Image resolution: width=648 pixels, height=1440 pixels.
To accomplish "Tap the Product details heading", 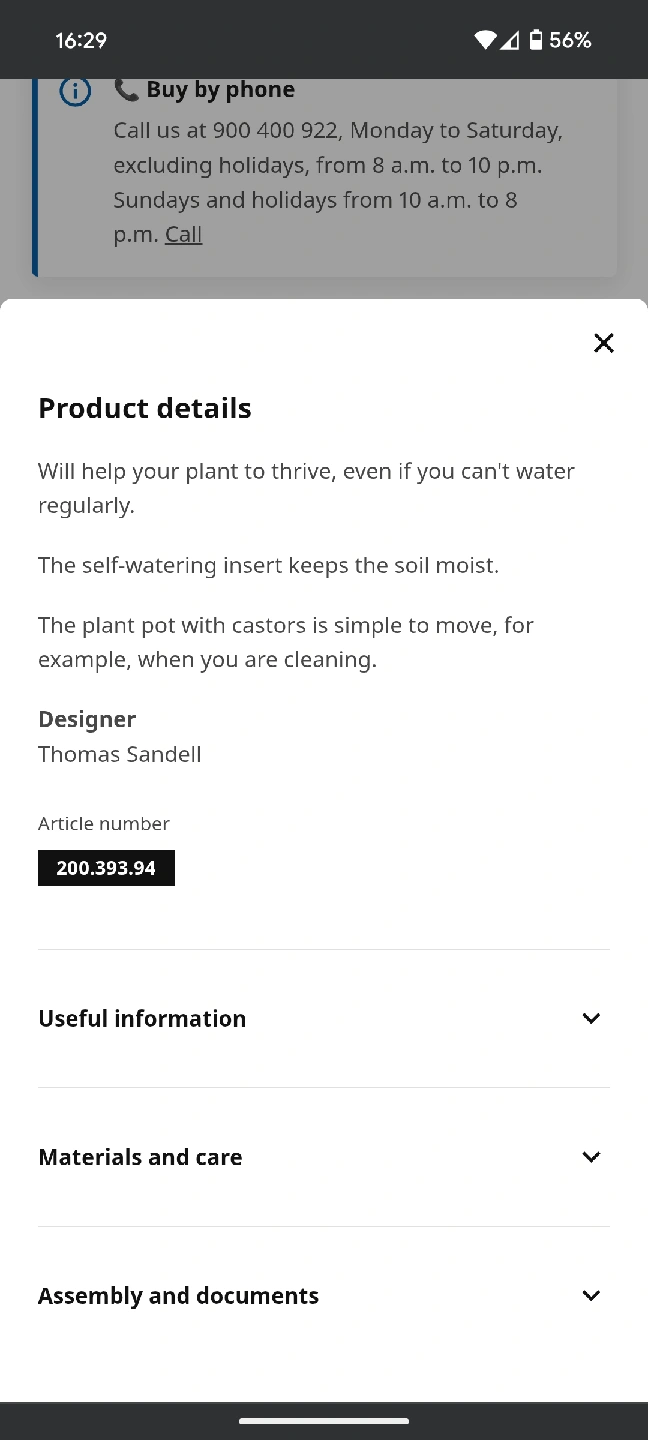I will (x=145, y=408).
